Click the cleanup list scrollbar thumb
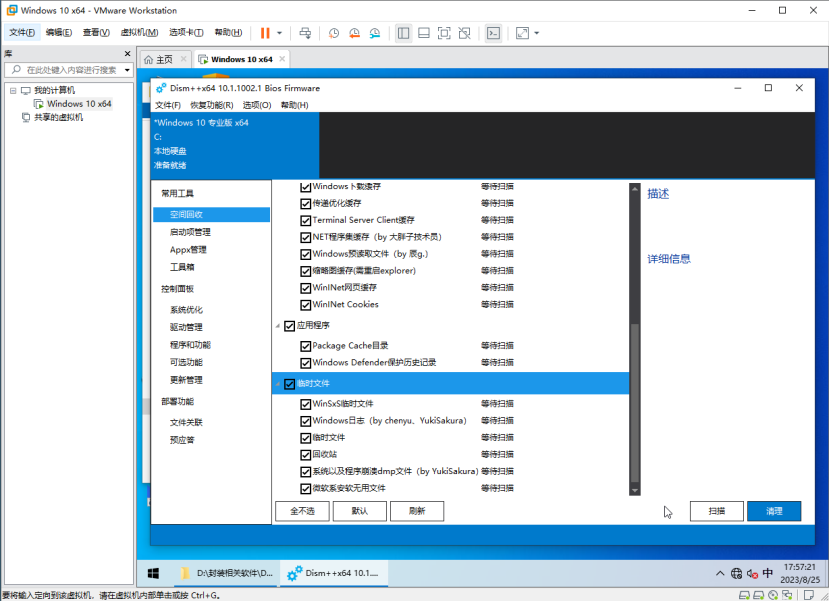Viewport: 829px width, 601px height. (x=635, y=403)
